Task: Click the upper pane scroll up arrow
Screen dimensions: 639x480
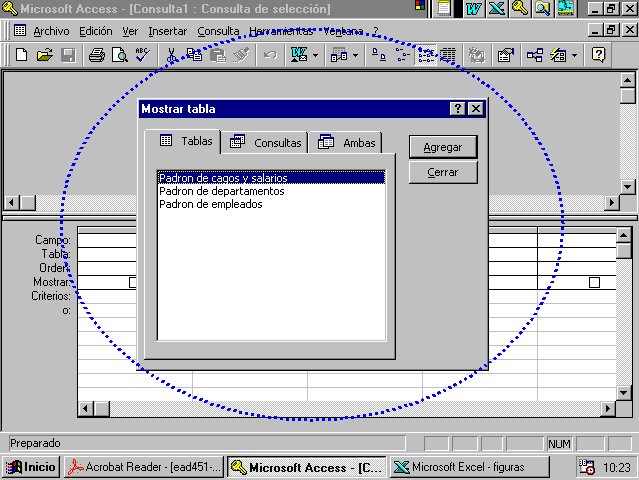Action: coord(628,80)
